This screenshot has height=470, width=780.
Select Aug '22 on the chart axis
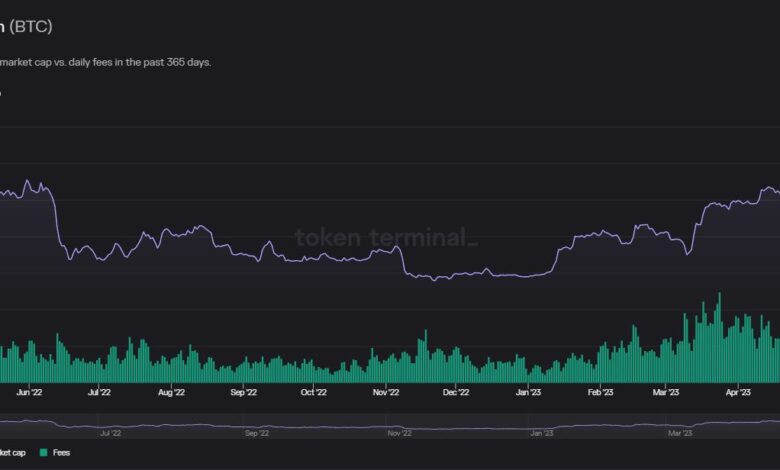pyautogui.click(x=171, y=393)
